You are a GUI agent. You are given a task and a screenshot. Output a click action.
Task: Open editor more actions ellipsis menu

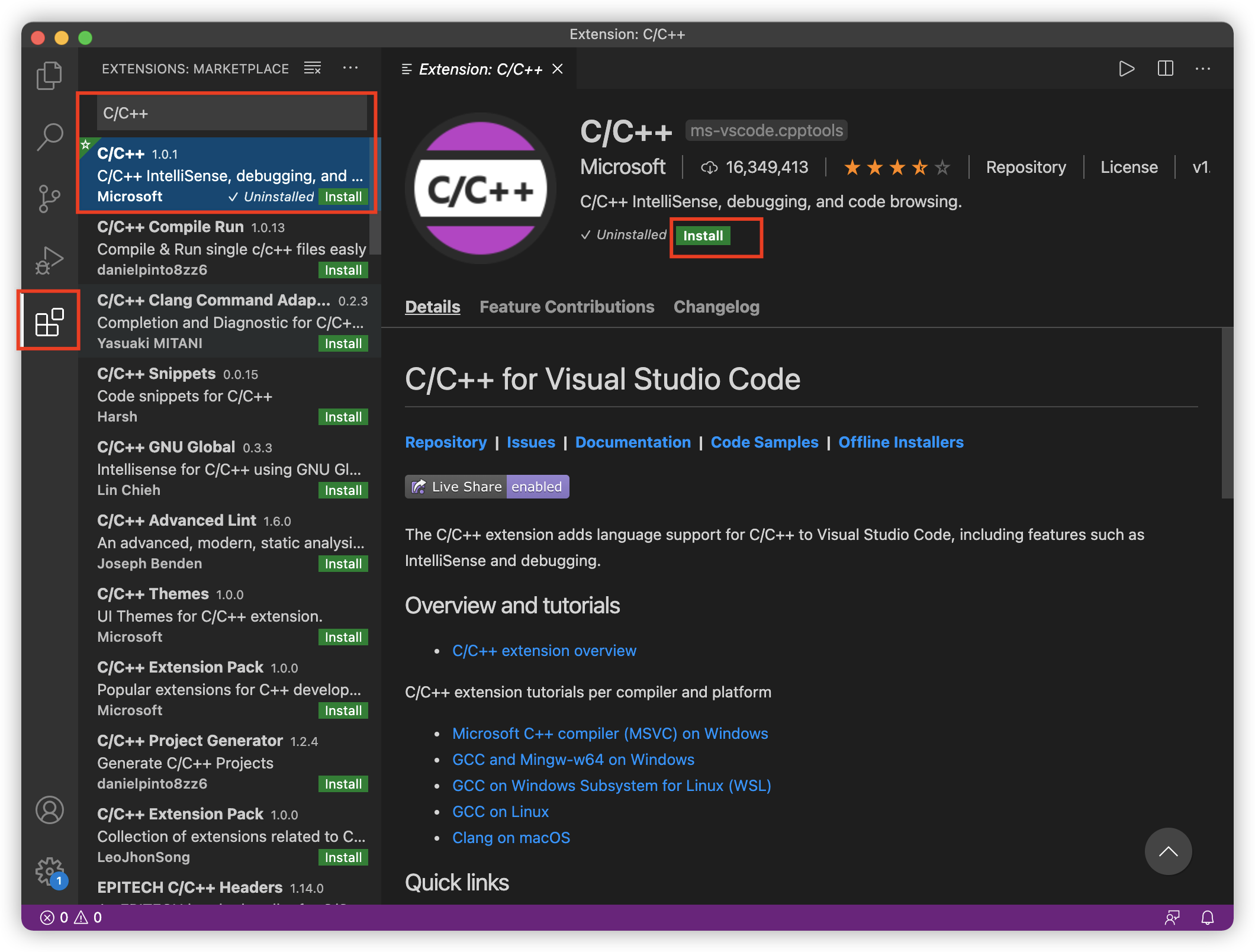tap(1203, 69)
